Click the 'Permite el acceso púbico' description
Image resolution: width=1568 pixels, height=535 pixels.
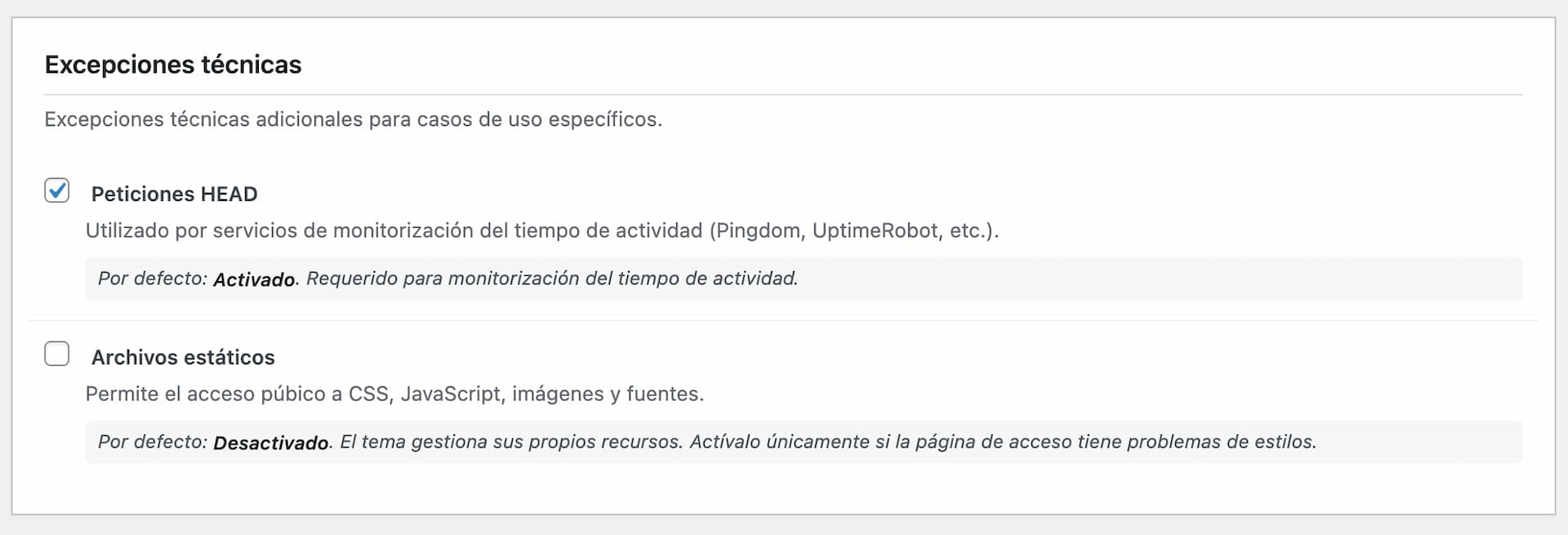pos(394,394)
